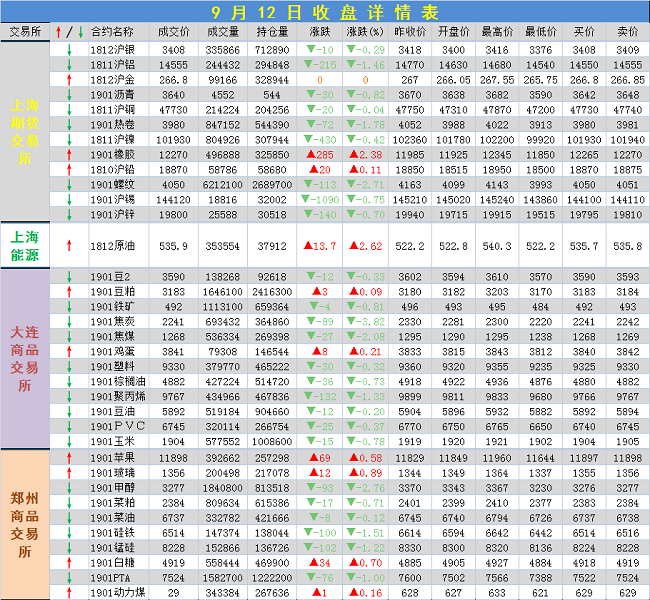Click red triangle in 1901玻璃 涨跌(%) cell
Viewport: 650px width, 600px height.
click(x=354, y=472)
